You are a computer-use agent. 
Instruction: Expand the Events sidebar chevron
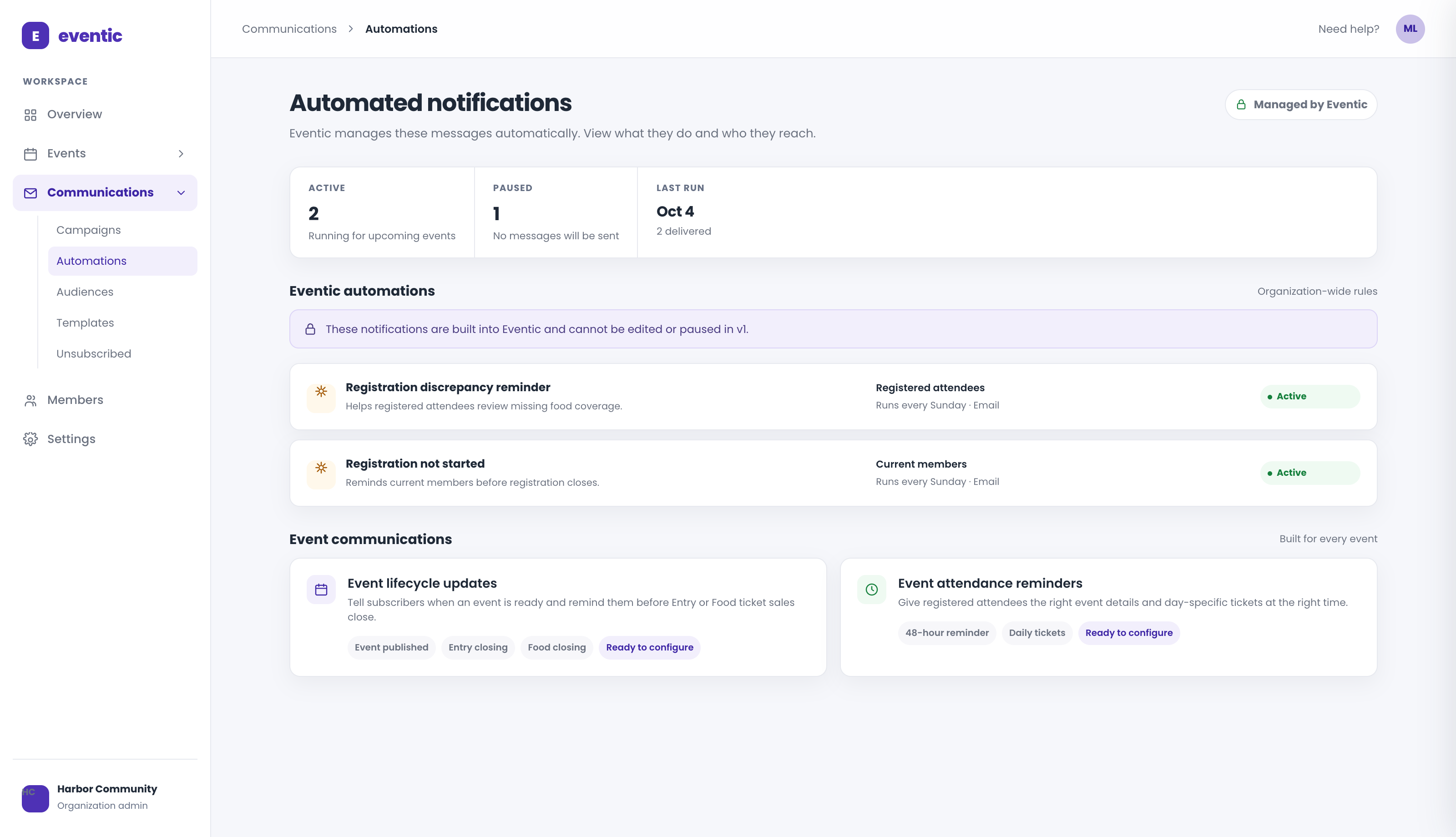[x=181, y=153]
